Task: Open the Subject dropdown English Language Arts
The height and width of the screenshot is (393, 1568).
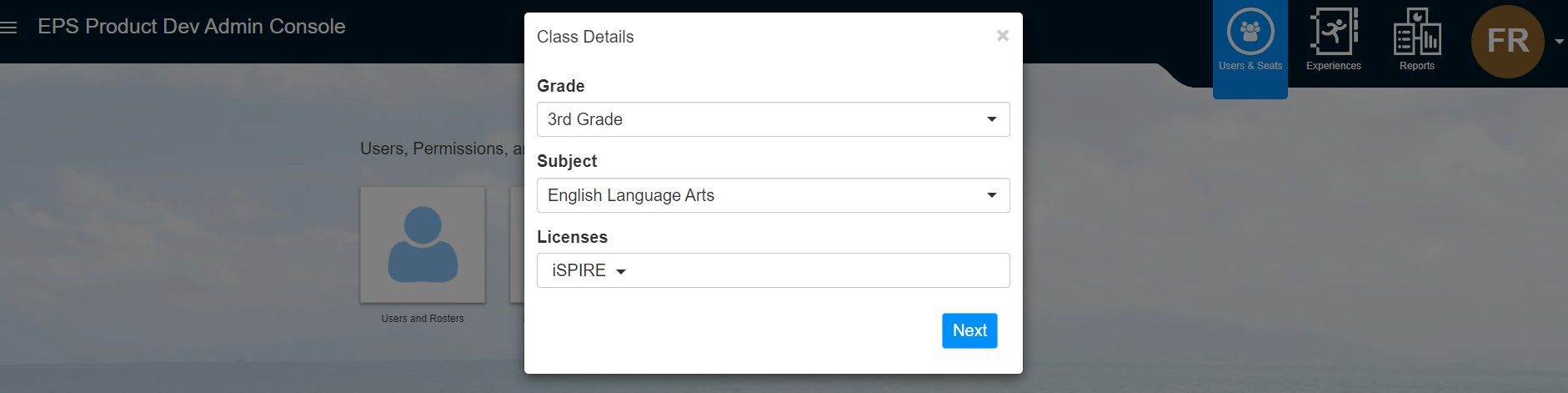Action: point(774,195)
